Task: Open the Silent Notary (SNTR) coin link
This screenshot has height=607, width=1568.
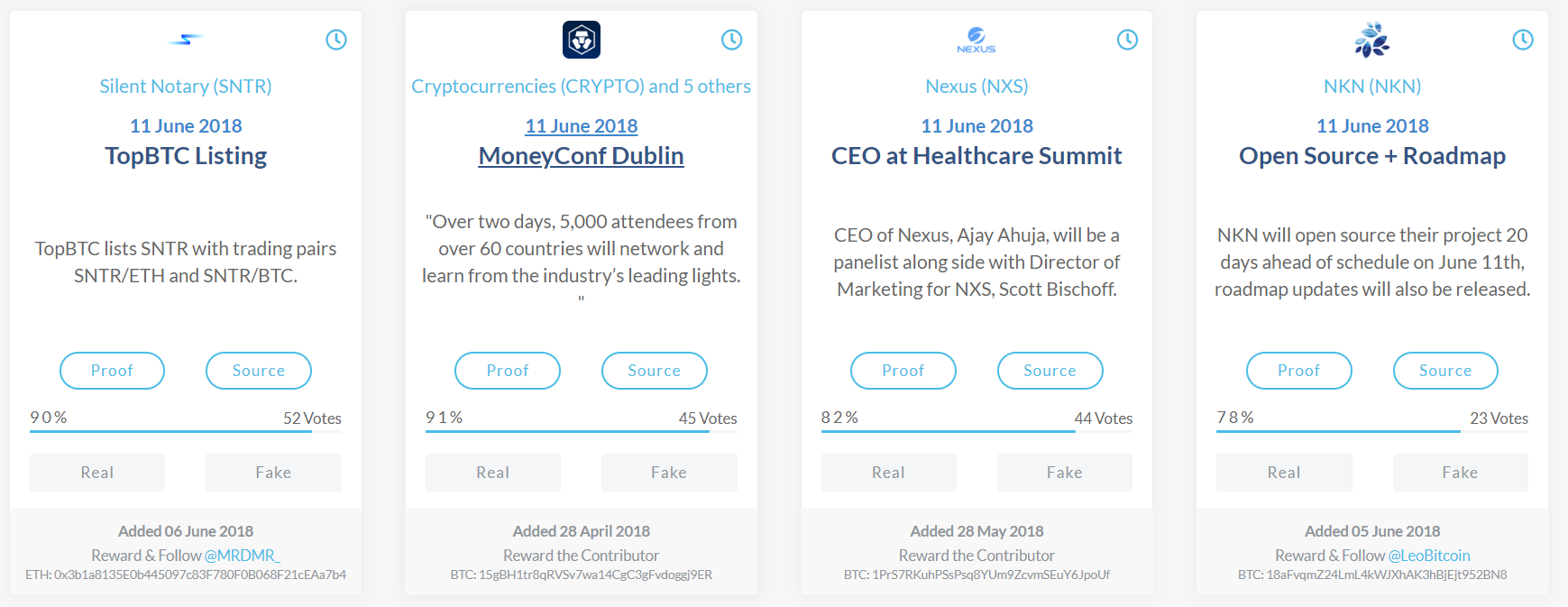Action: [x=186, y=87]
